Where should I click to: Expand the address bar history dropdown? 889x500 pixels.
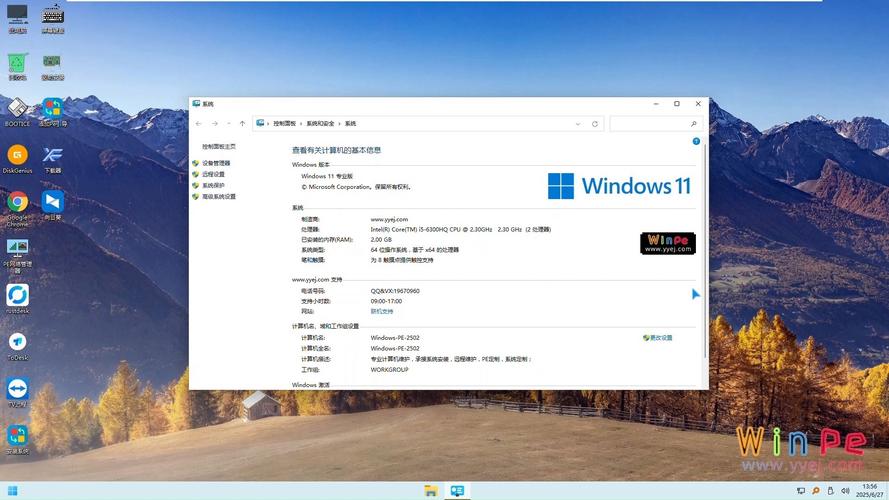click(x=578, y=124)
